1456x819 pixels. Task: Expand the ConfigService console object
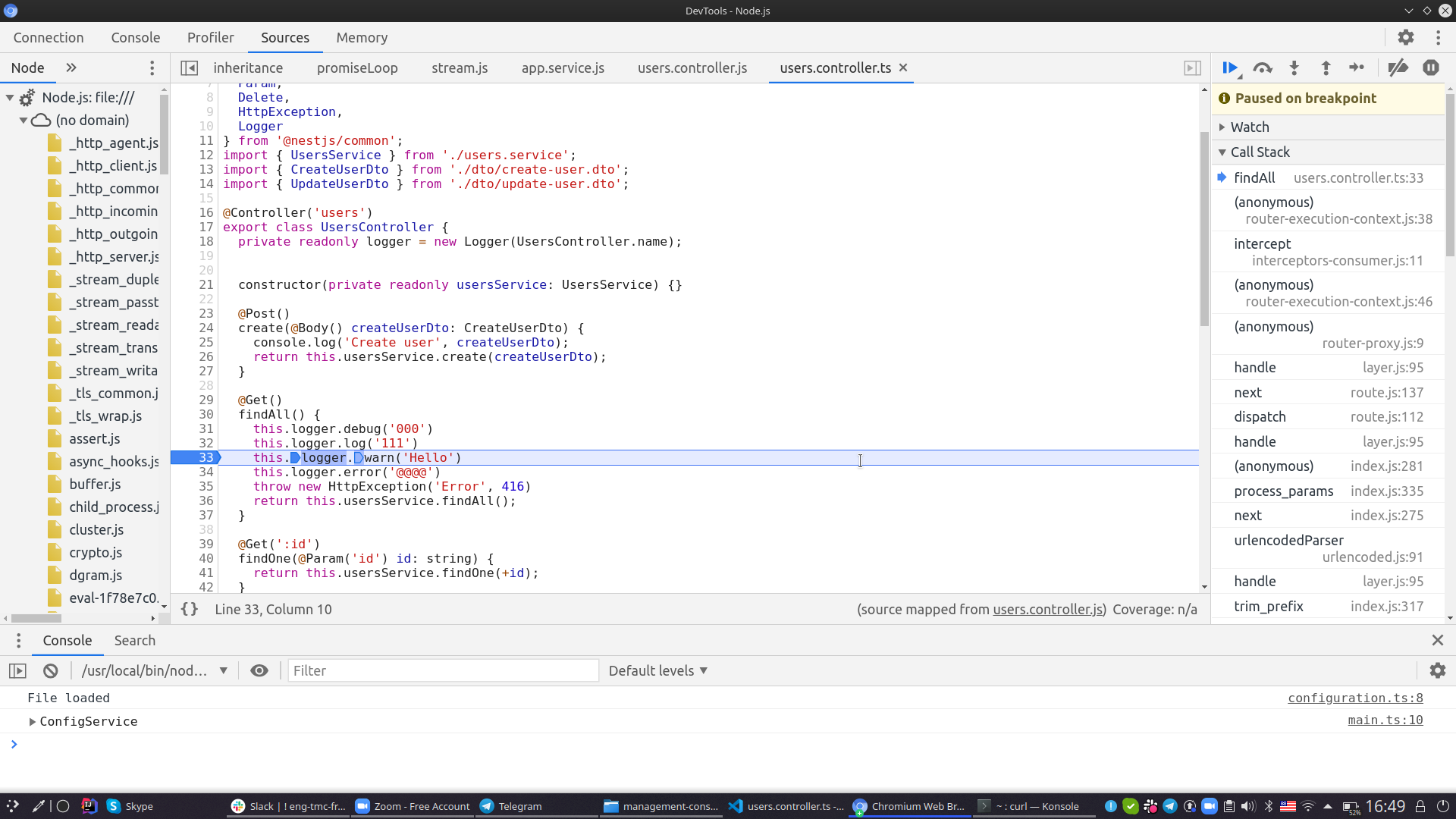32,721
